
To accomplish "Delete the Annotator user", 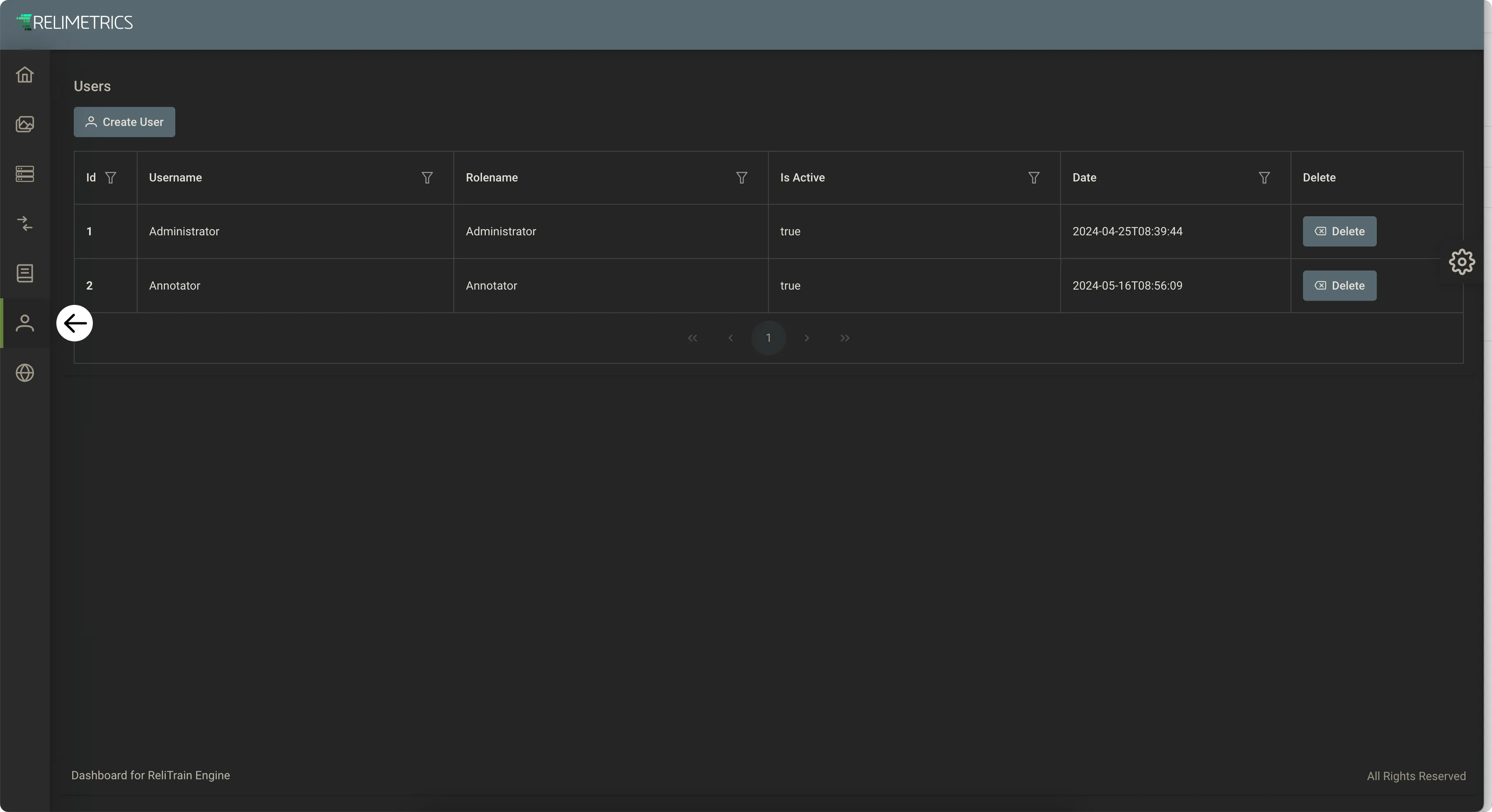I will pyautogui.click(x=1339, y=286).
